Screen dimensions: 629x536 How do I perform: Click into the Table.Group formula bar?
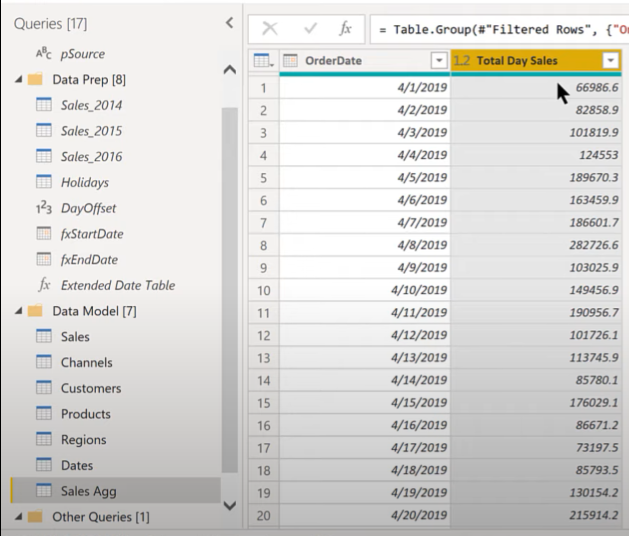(x=499, y=29)
